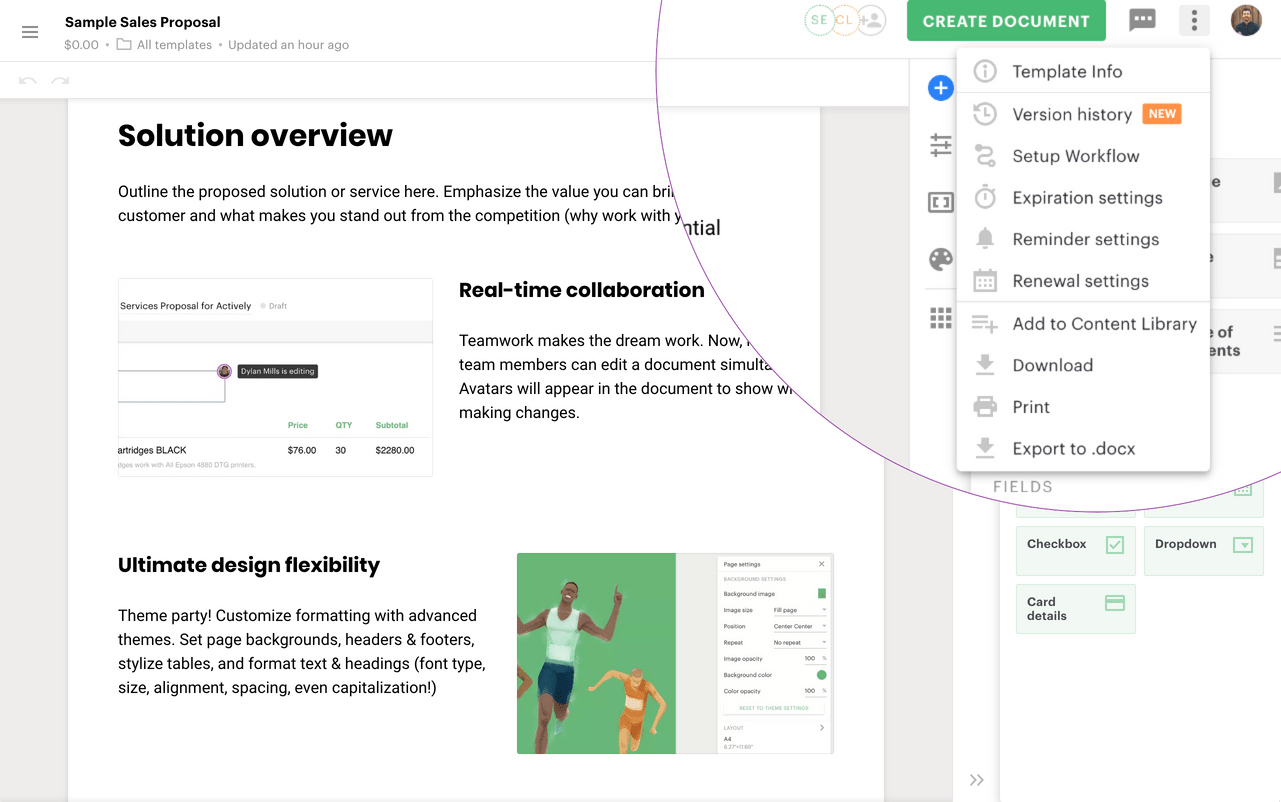
Task: Select the runners page settings image
Action: tap(675, 653)
